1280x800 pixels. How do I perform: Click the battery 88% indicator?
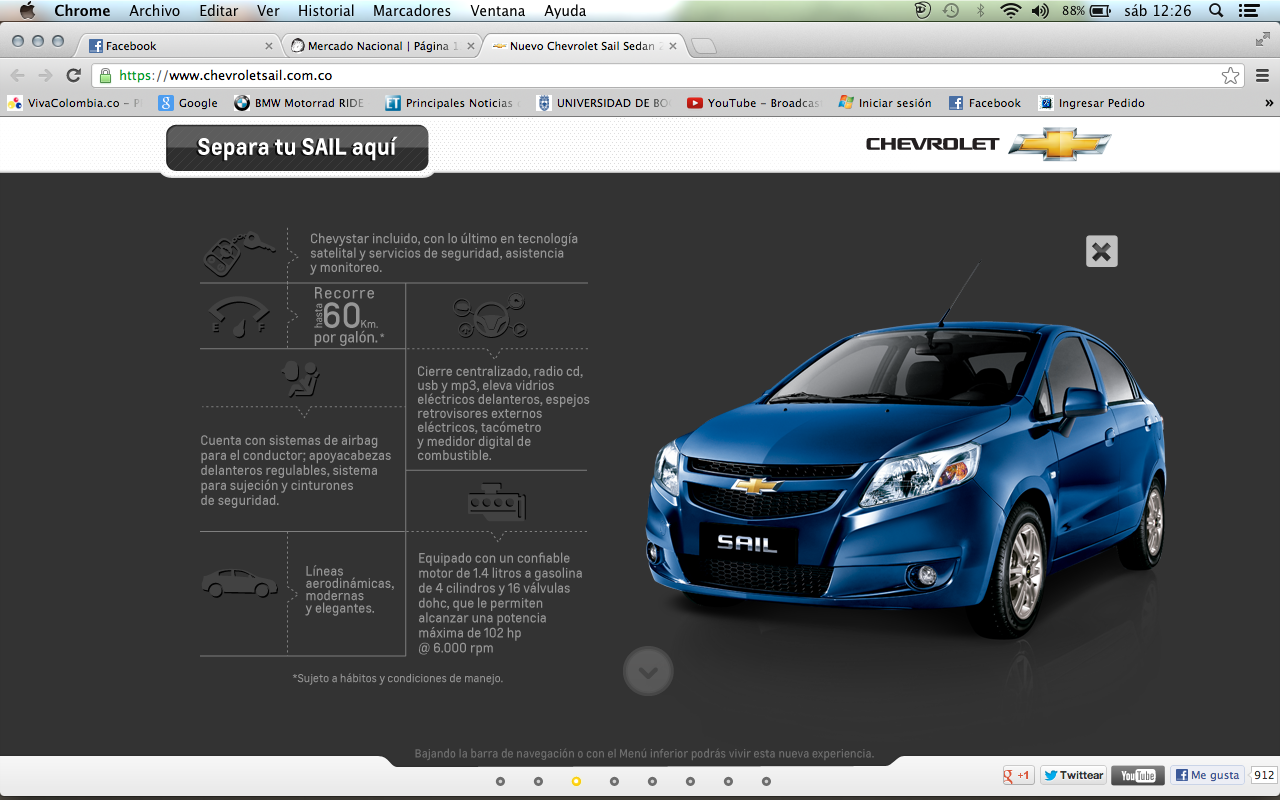pos(1087,11)
